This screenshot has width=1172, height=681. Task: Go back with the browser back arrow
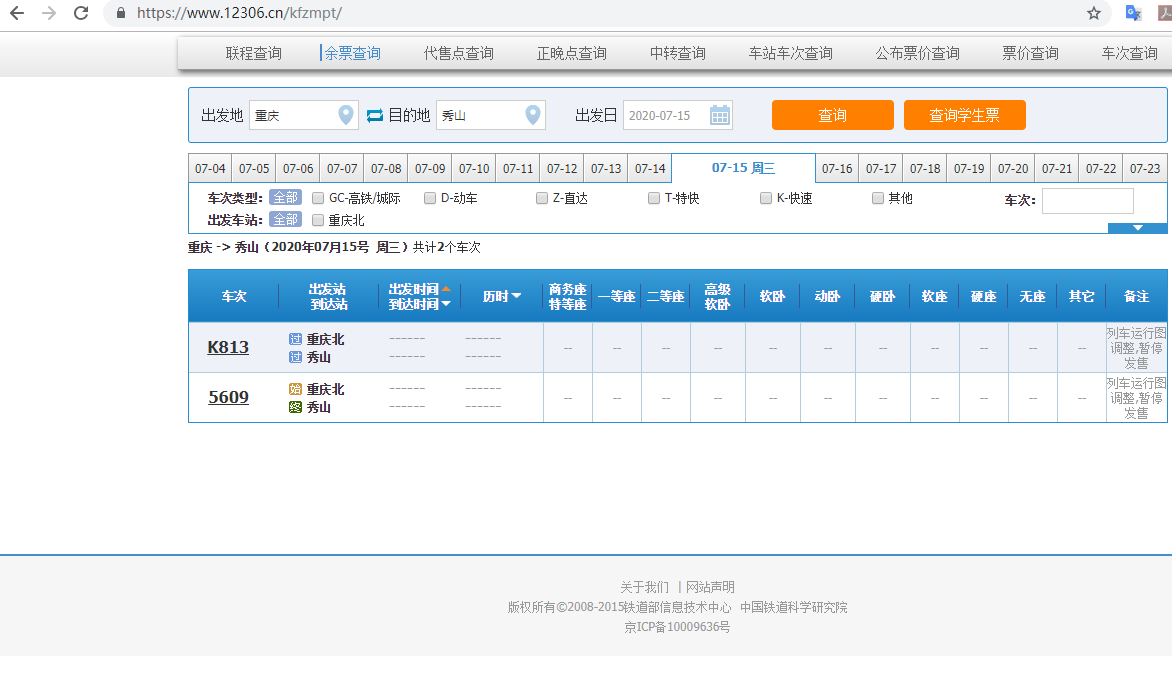16,13
